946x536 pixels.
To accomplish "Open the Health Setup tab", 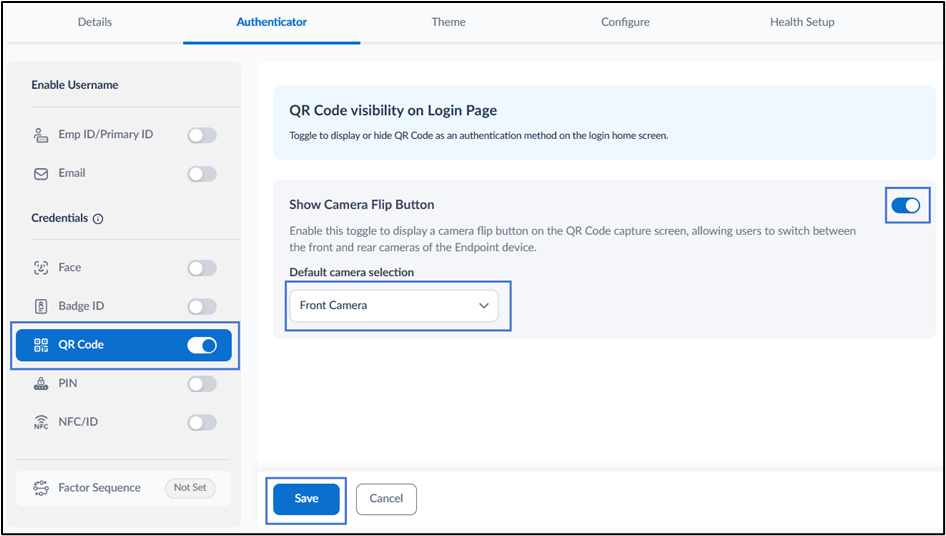I will click(802, 22).
